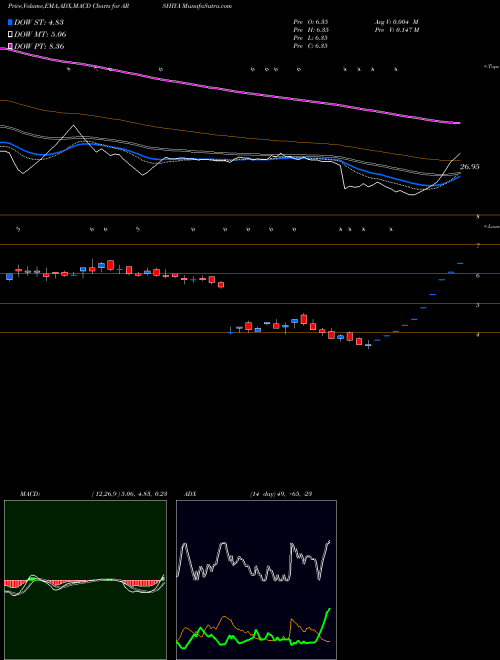This screenshot has width=500, height=660.
Task: Click the 26.95 value label on EMA chart
Action: [x=469, y=167]
